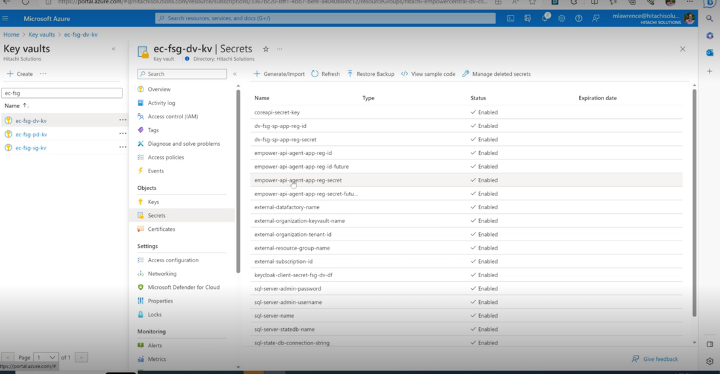The height and width of the screenshot is (374, 720).
Task: Open the feedback icon in header
Action: click(596, 18)
